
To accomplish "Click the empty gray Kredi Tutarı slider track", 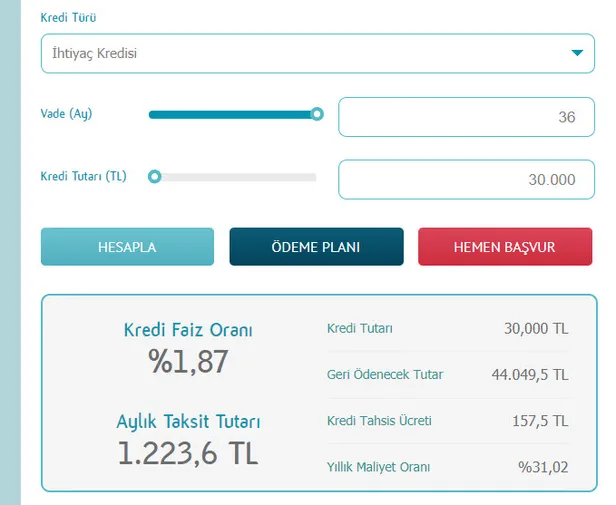I will click(x=240, y=177).
